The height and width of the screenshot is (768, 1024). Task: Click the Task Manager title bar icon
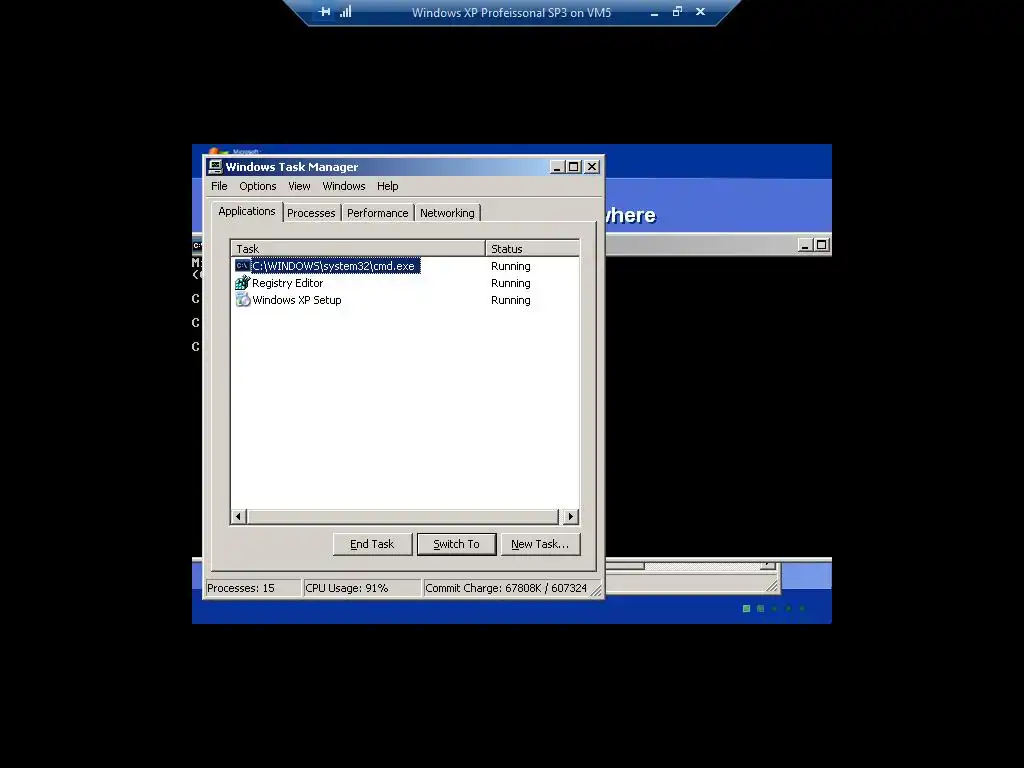tap(215, 167)
